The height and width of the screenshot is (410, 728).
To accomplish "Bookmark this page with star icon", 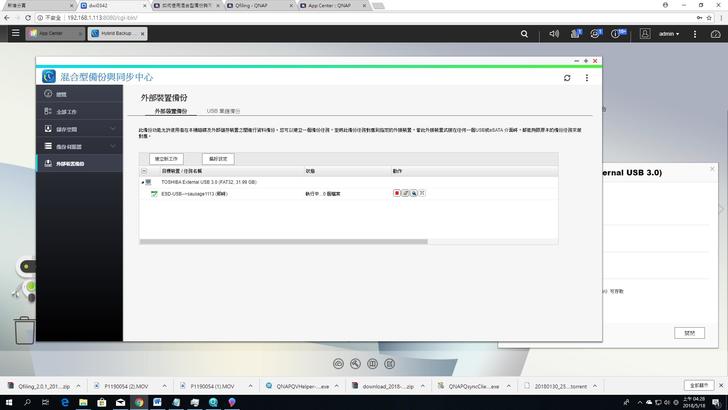I will [x=709, y=18].
